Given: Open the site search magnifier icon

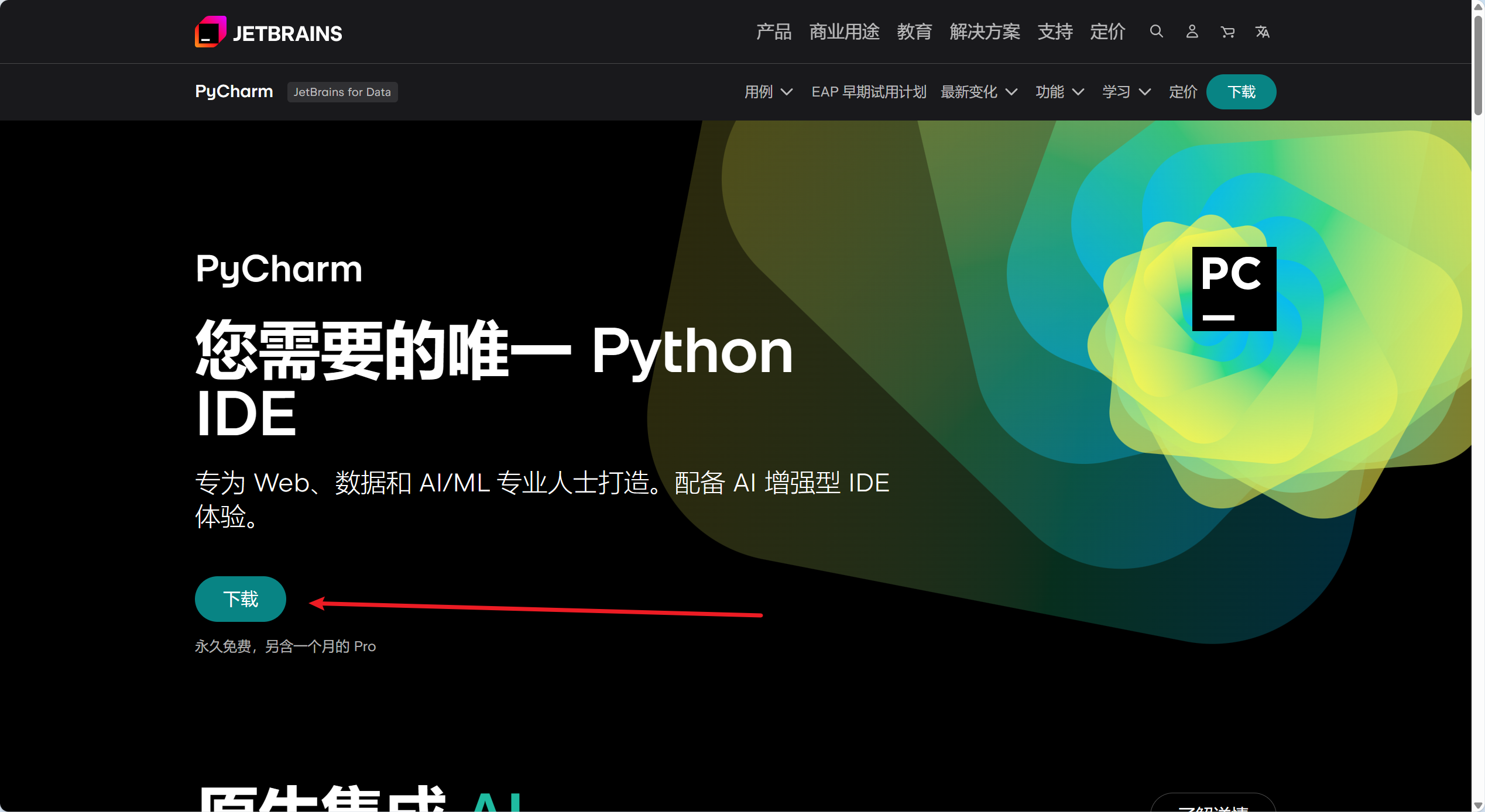Looking at the screenshot, I should (x=1156, y=32).
